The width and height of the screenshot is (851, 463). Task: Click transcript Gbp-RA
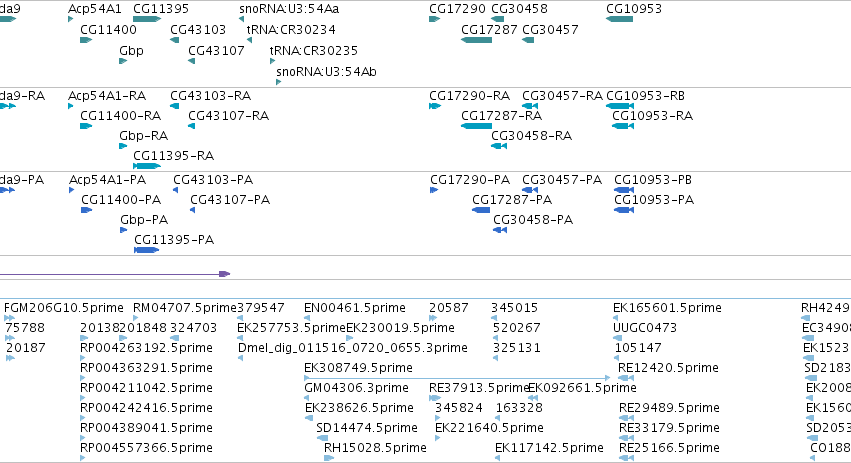[143, 136]
